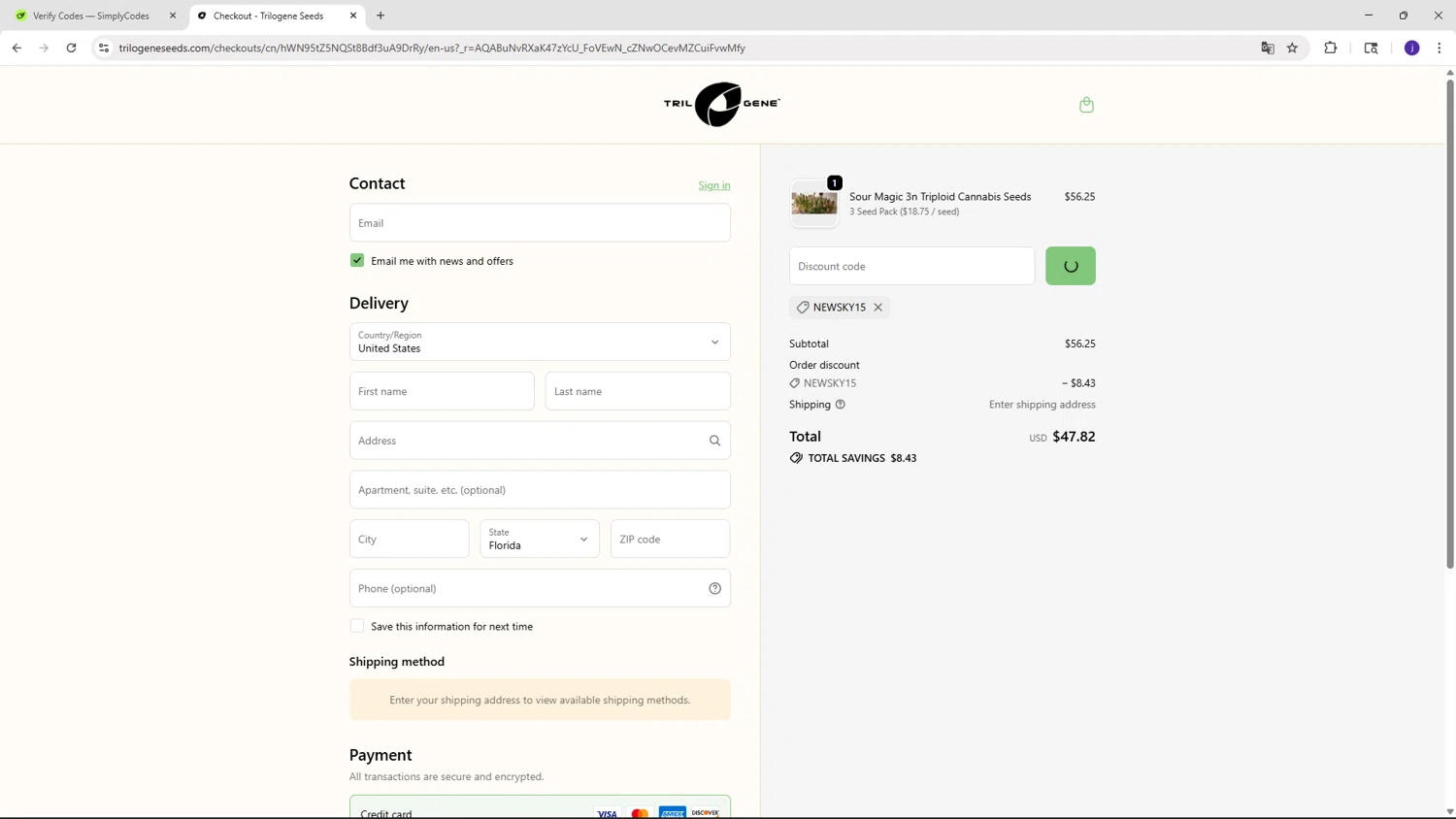Click the Discount code input field

point(911,266)
